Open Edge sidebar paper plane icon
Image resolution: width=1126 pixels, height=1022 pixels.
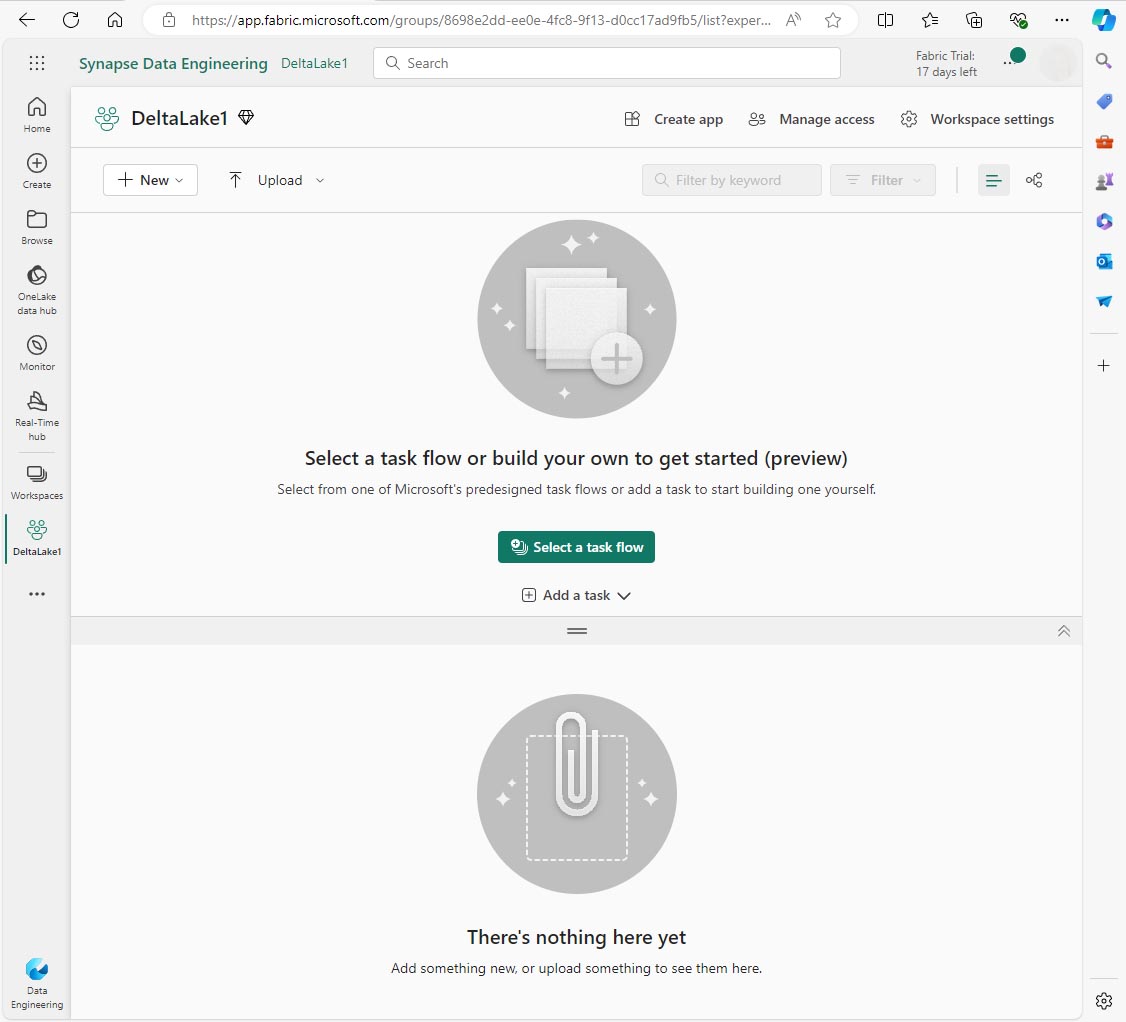tap(1104, 301)
